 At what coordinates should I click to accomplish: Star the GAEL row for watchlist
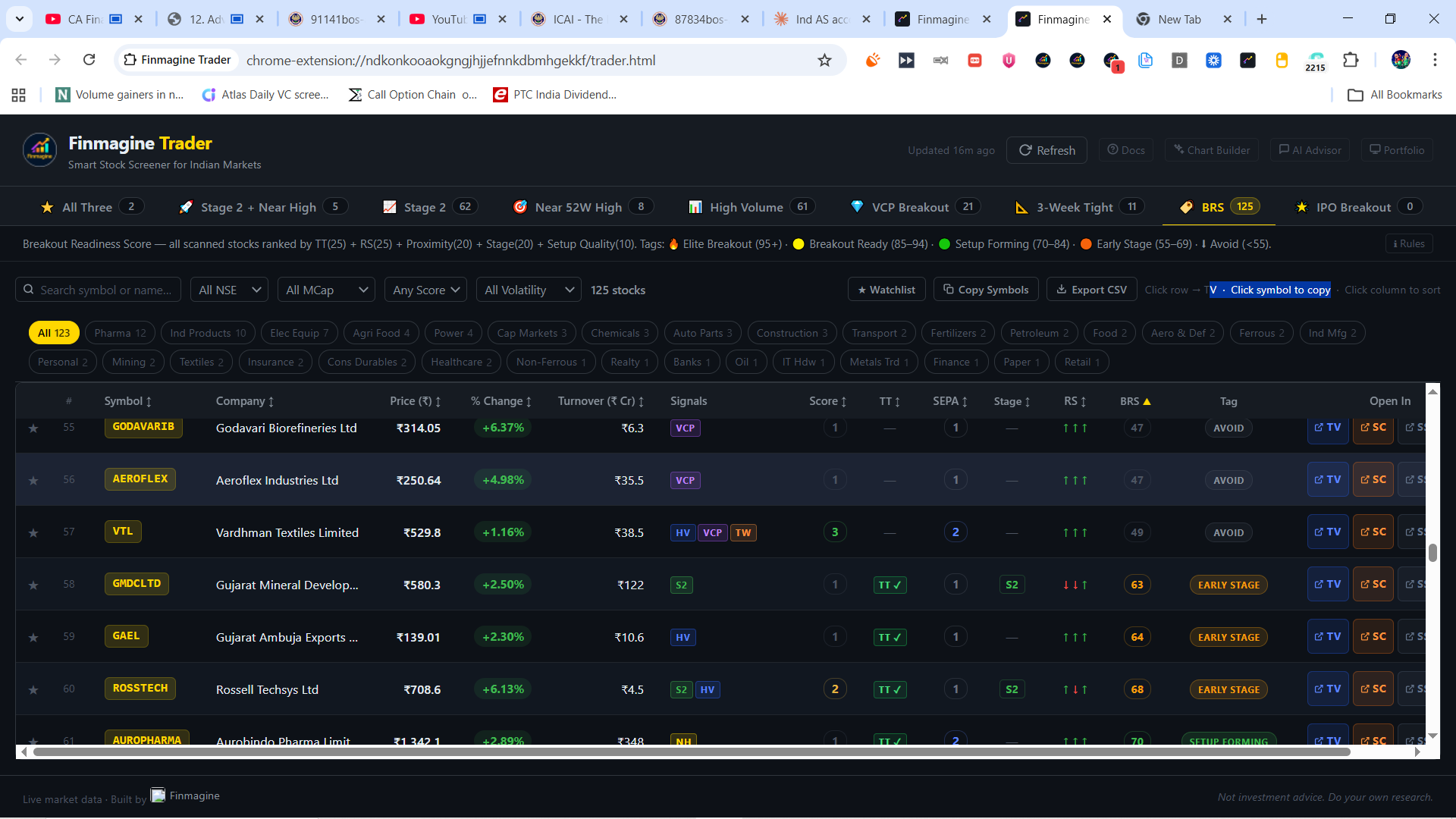[33, 638]
